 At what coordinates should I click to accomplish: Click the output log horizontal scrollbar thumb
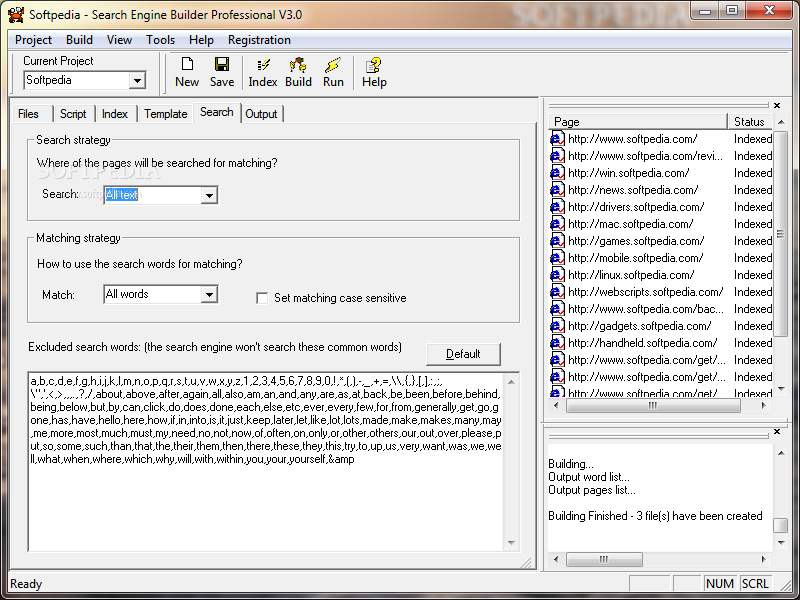coord(604,560)
